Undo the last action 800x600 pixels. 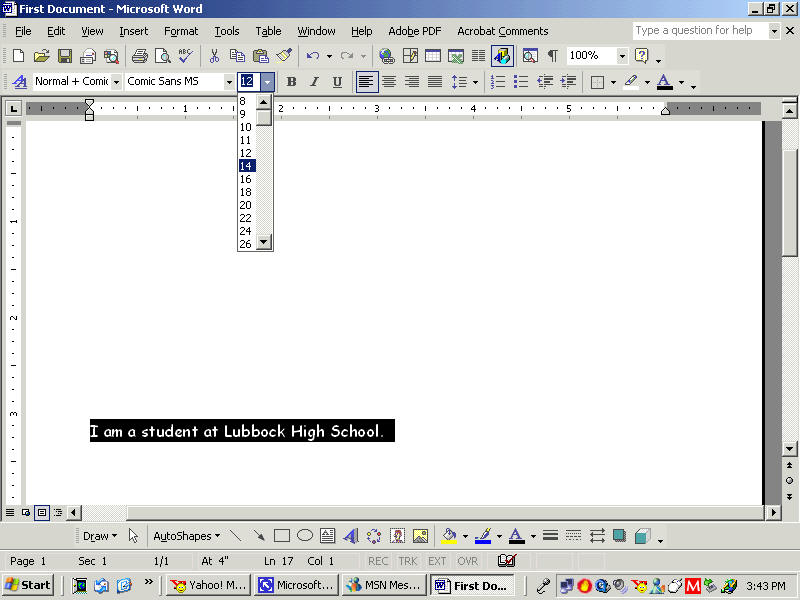tap(313, 56)
